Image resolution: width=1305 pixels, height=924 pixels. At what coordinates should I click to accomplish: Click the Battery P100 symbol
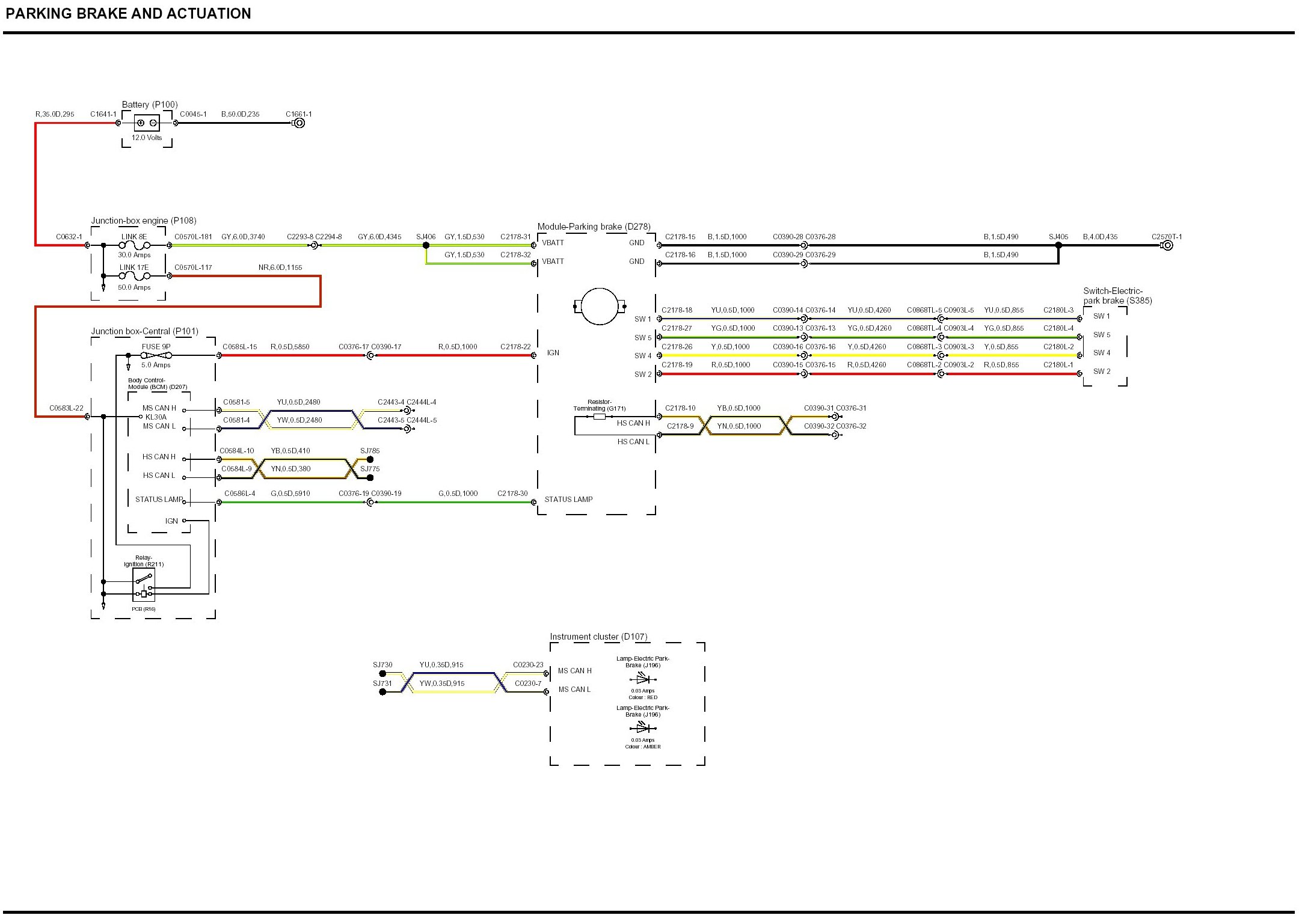pyautogui.click(x=147, y=123)
